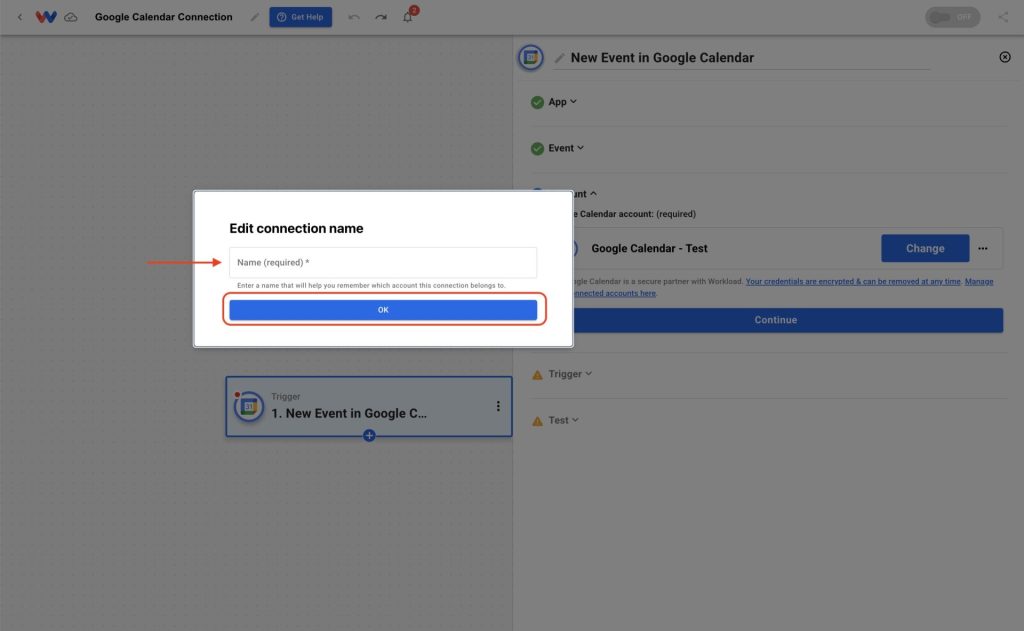Select the New Event in Google C... trigger card

tap(369, 406)
